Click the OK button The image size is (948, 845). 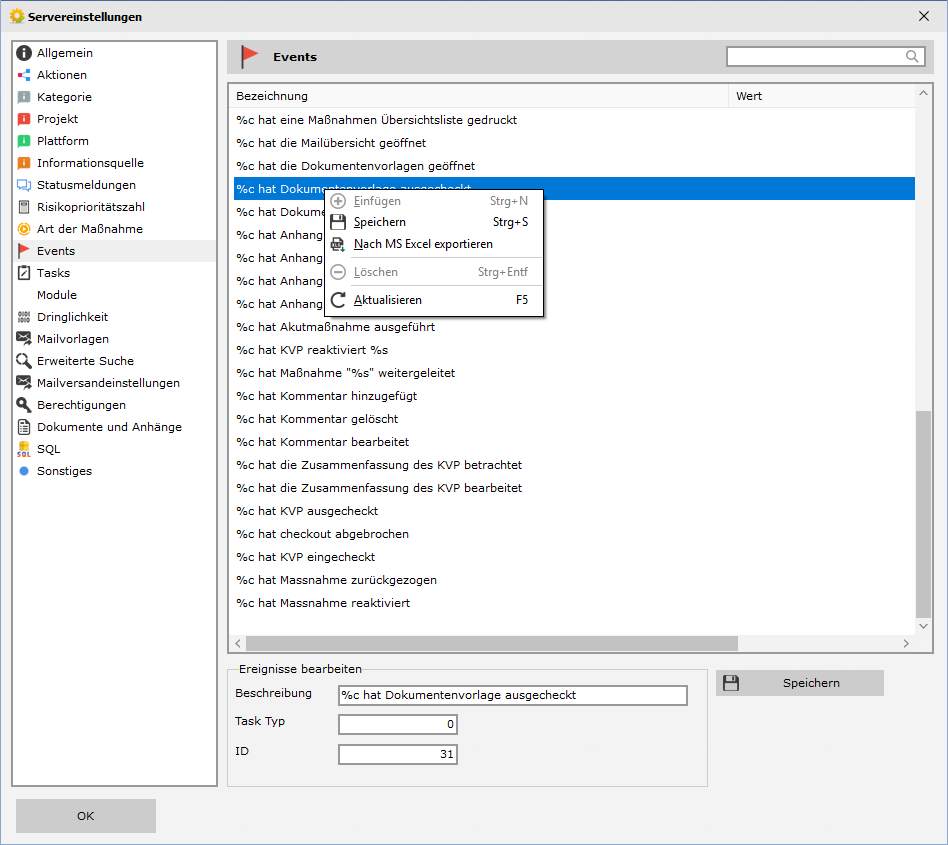(86, 816)
